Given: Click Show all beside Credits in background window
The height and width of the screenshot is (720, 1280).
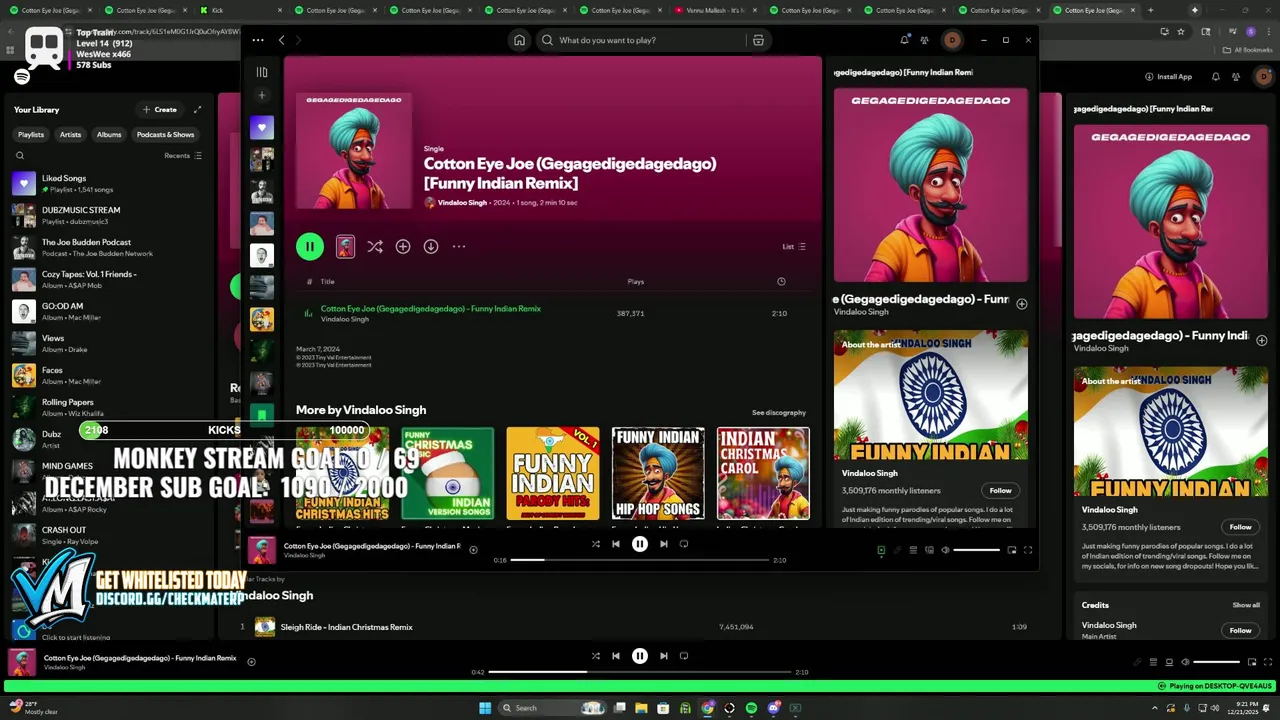Looking at the screenshot, I should (x=1246, y=605).
